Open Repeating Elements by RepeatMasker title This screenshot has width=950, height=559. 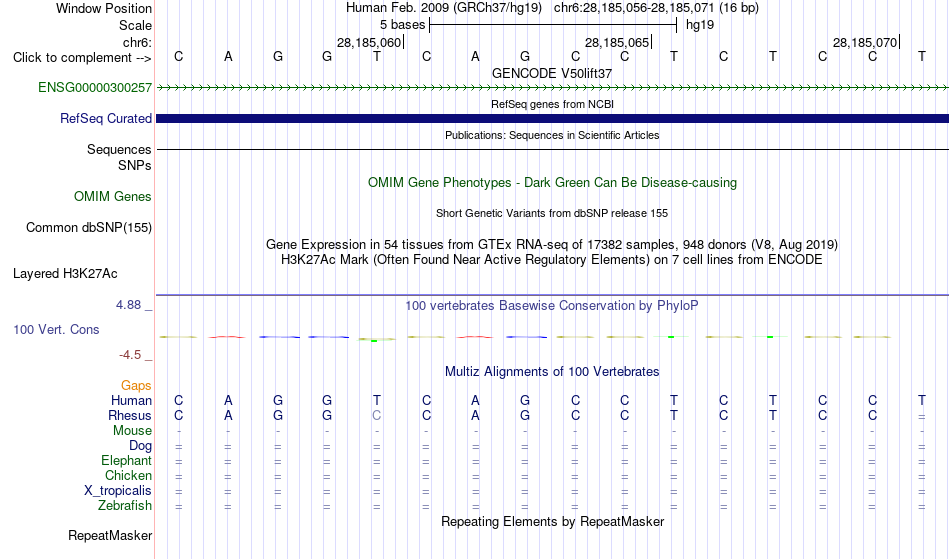[x=552, y=521]
